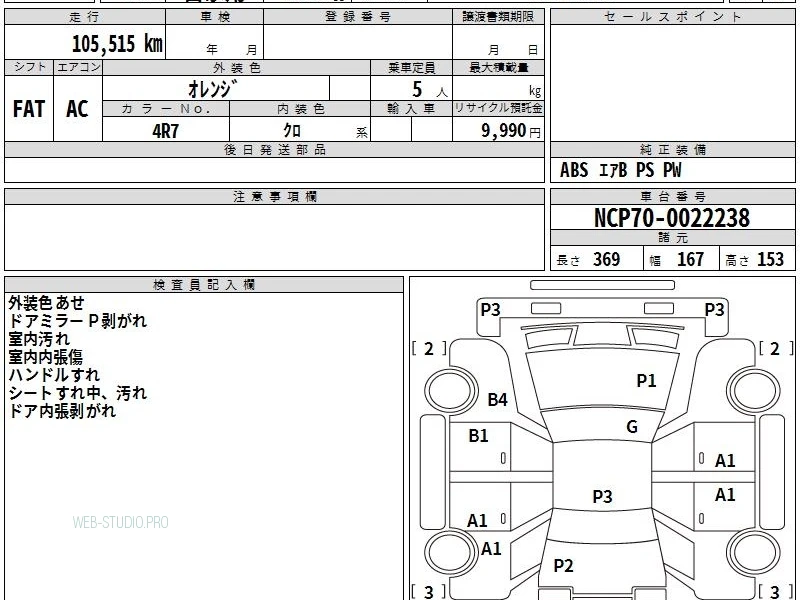
Task: Click the P2 mark on the diagram
Action: click(563, 565)
